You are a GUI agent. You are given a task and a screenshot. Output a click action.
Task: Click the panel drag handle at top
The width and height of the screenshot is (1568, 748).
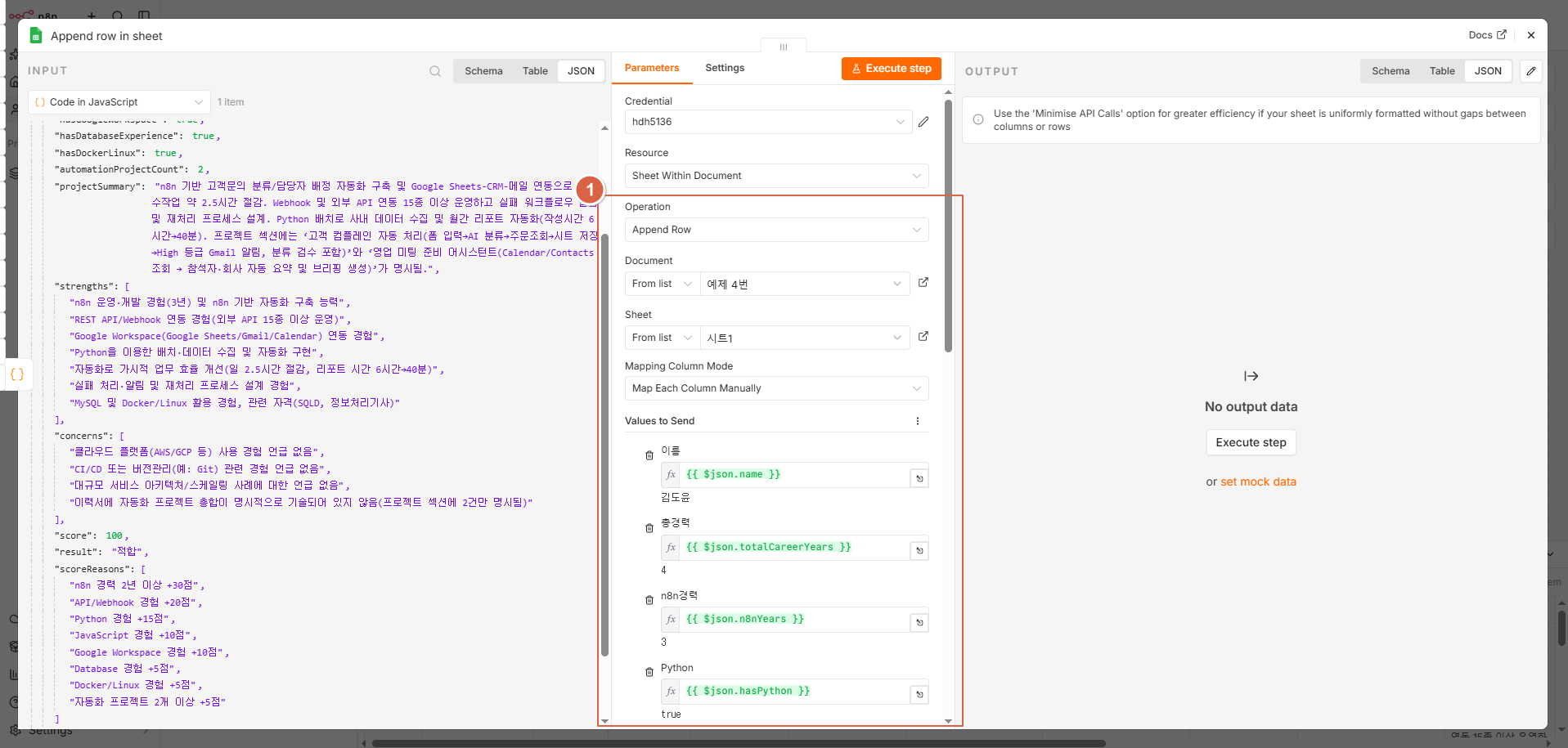coord(783,47)
